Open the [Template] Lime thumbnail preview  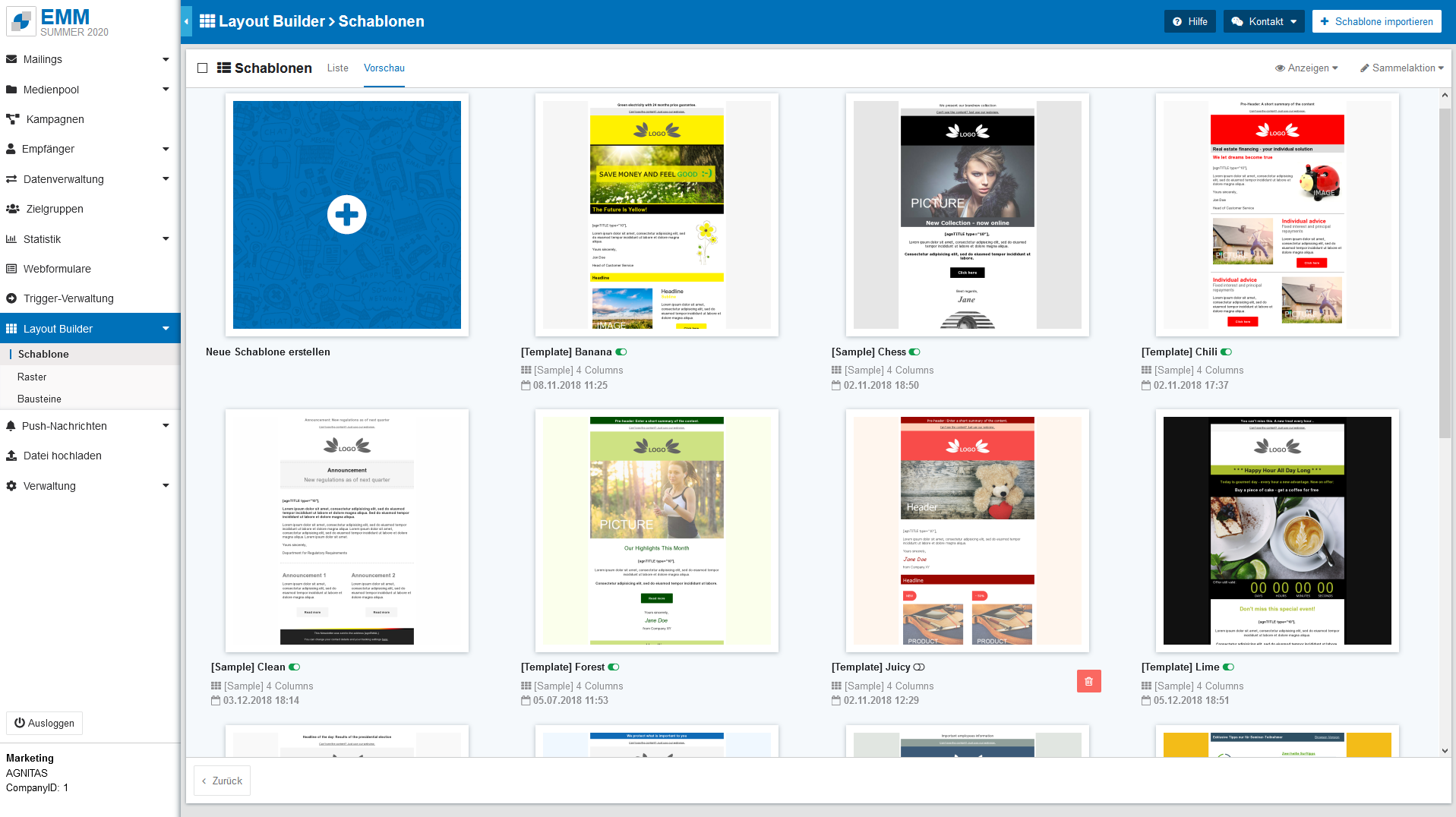pyautogui.click(x=1278, y=531)
